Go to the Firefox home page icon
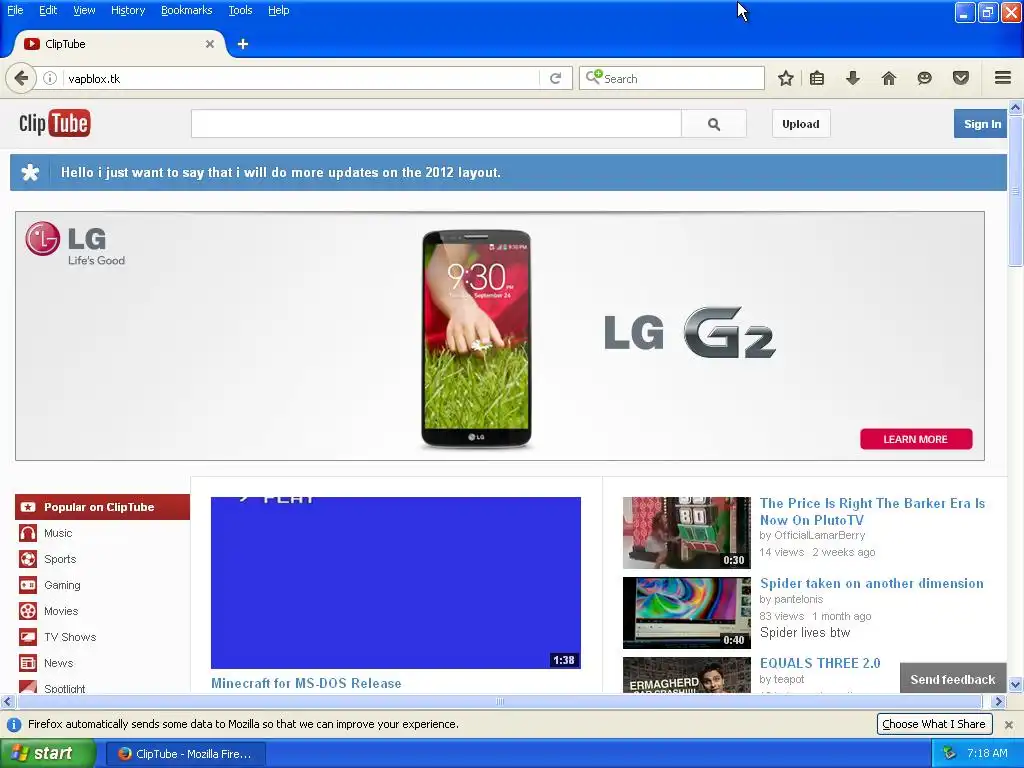Image resolution: width=1024 pixels, height=768 pixels. tap(888, 78)
